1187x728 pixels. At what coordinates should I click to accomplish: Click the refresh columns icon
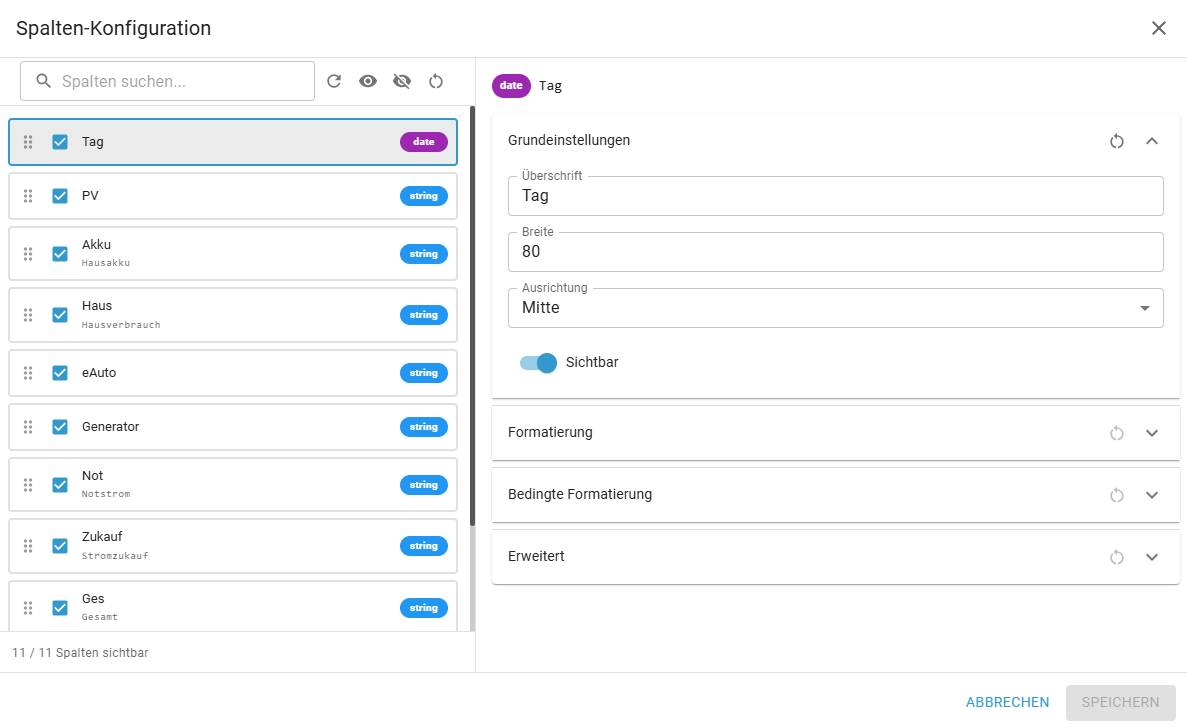click(x=334, y=81)
